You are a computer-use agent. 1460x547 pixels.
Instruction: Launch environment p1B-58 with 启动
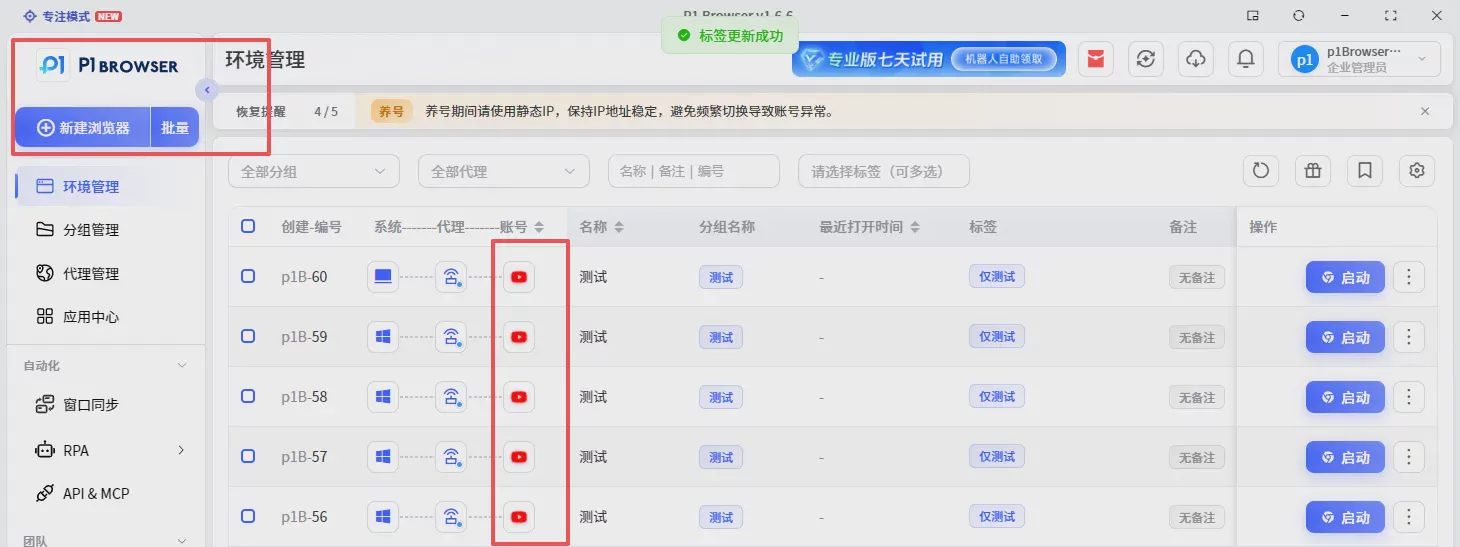point(1345,397)
